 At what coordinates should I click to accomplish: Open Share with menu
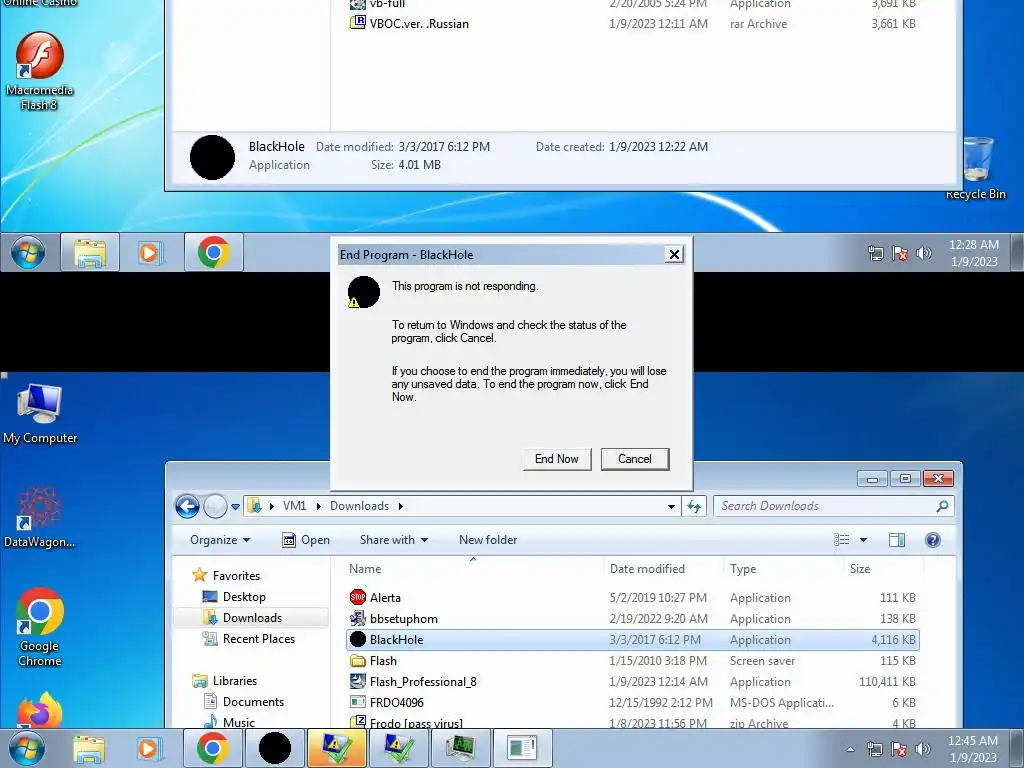point(394,540)
